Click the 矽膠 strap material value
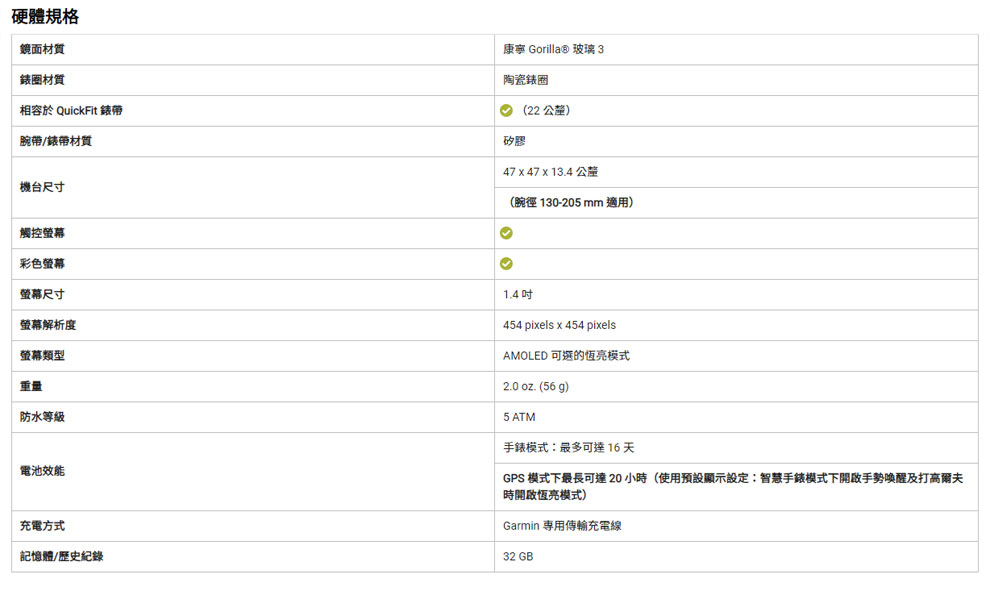This screenshot has width=990, height=591. point(514,141)
